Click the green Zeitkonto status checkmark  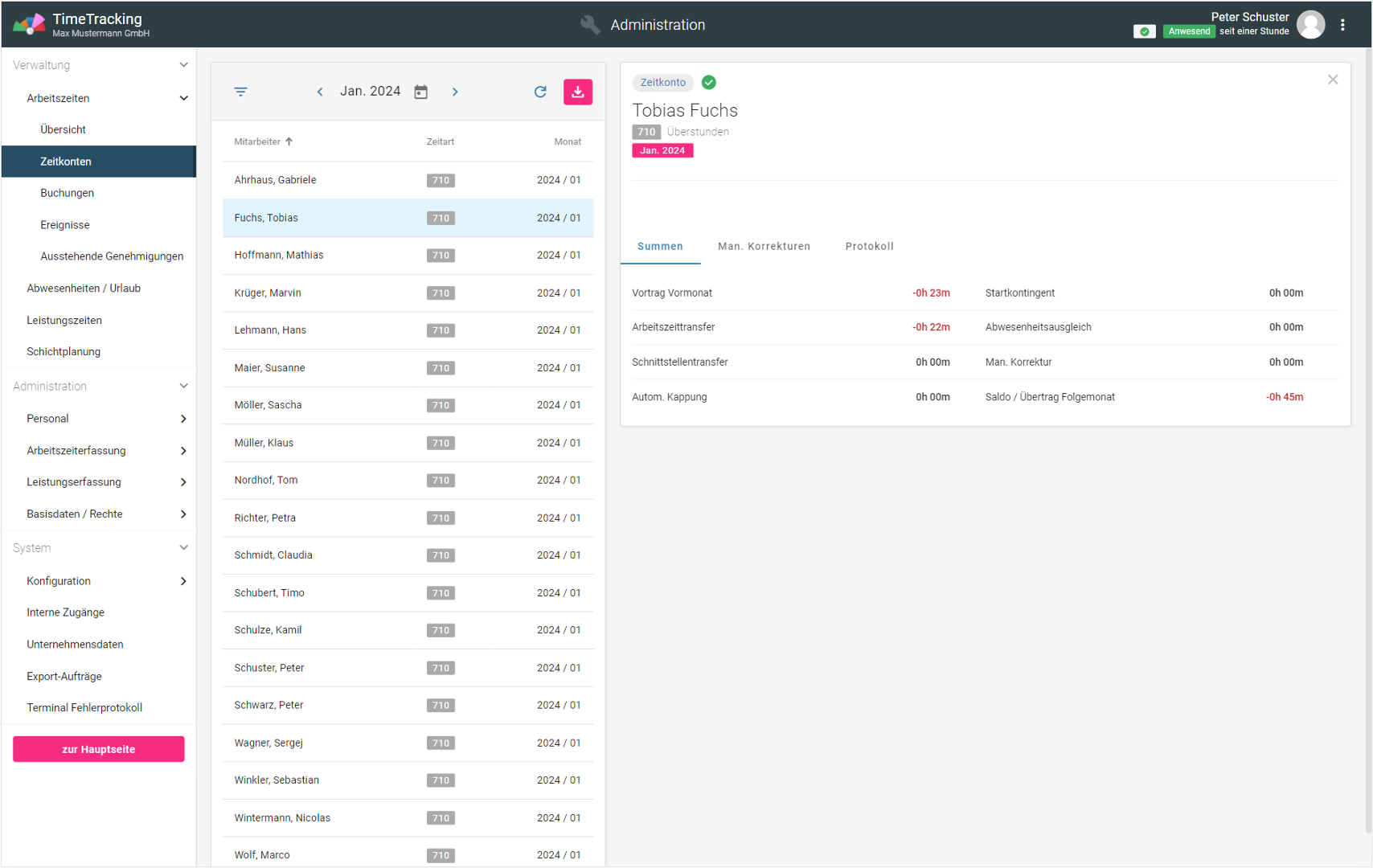[708, 82]
